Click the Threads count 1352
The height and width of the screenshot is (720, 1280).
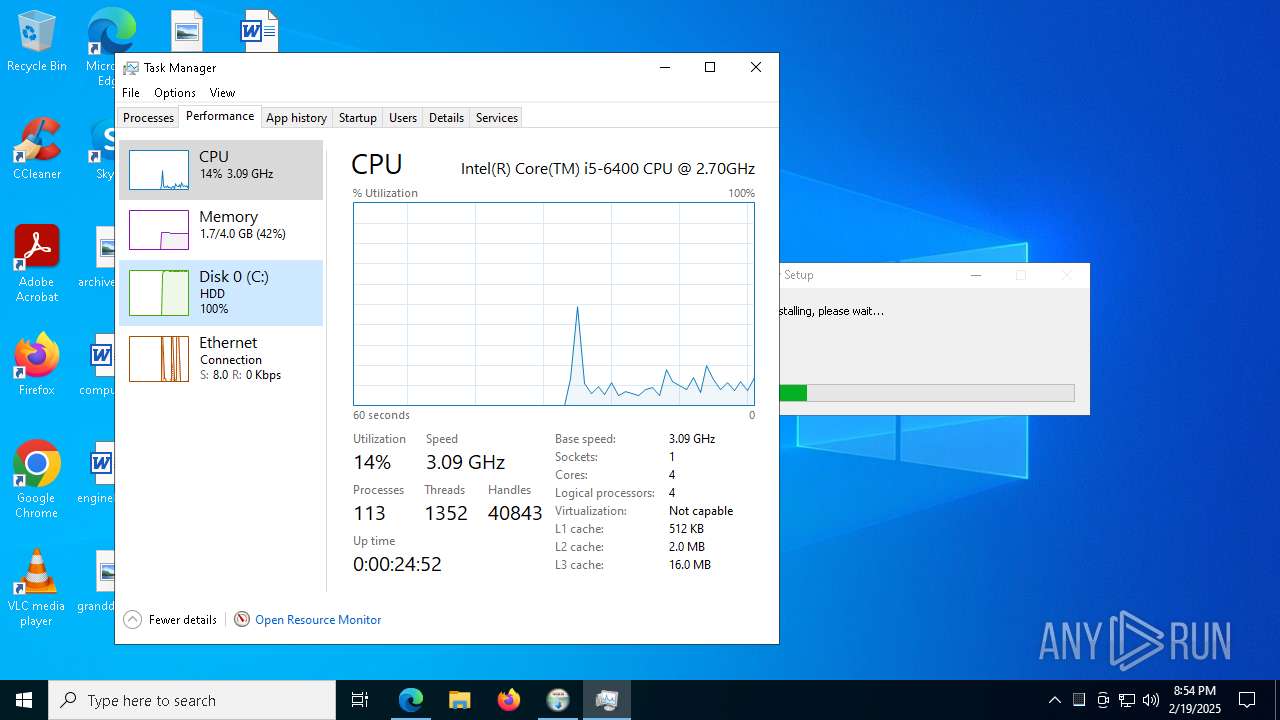[x=446, y=513]
